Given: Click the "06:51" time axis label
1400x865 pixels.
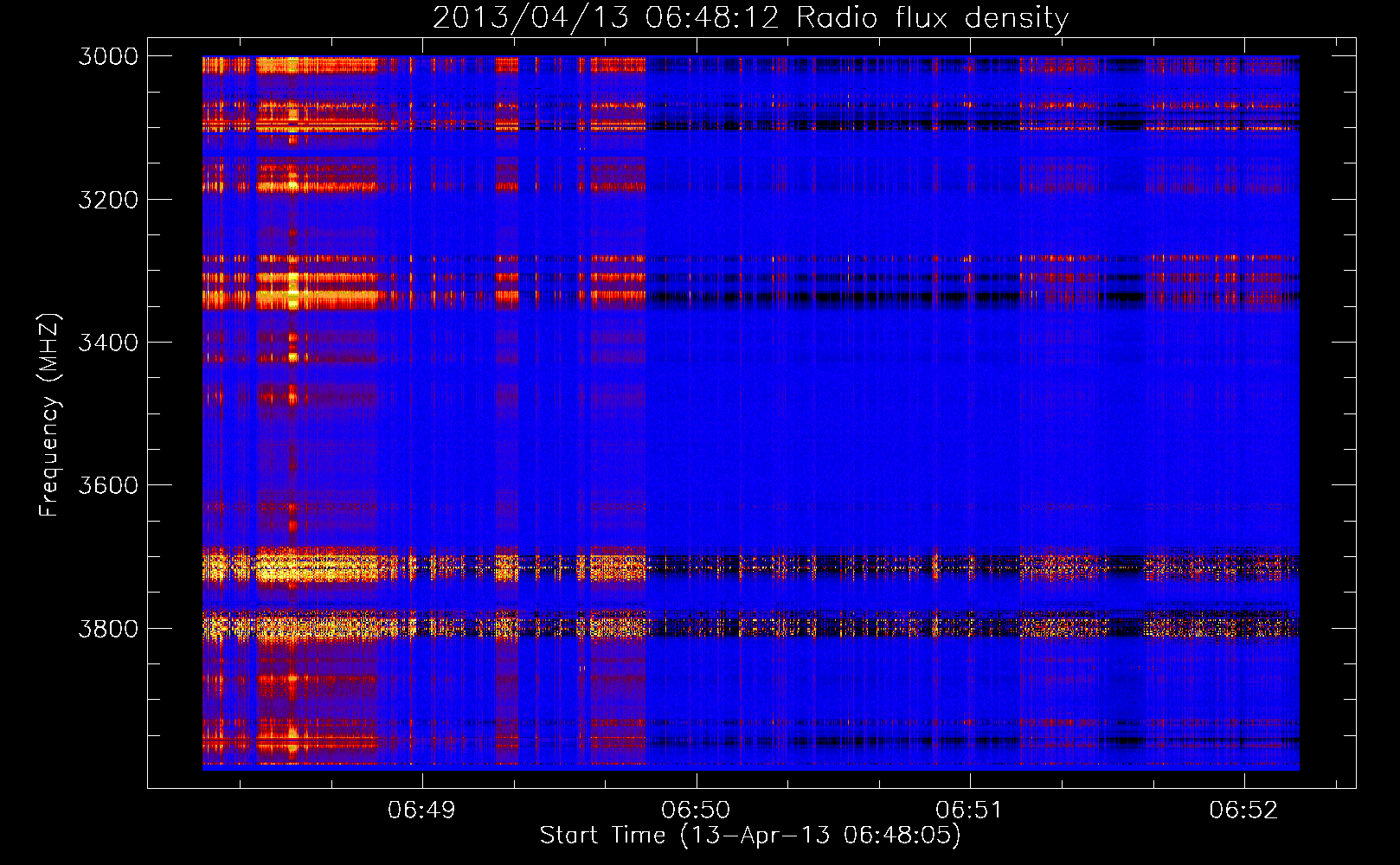Looking at the screenshot, I should click(x=969, y=811).
